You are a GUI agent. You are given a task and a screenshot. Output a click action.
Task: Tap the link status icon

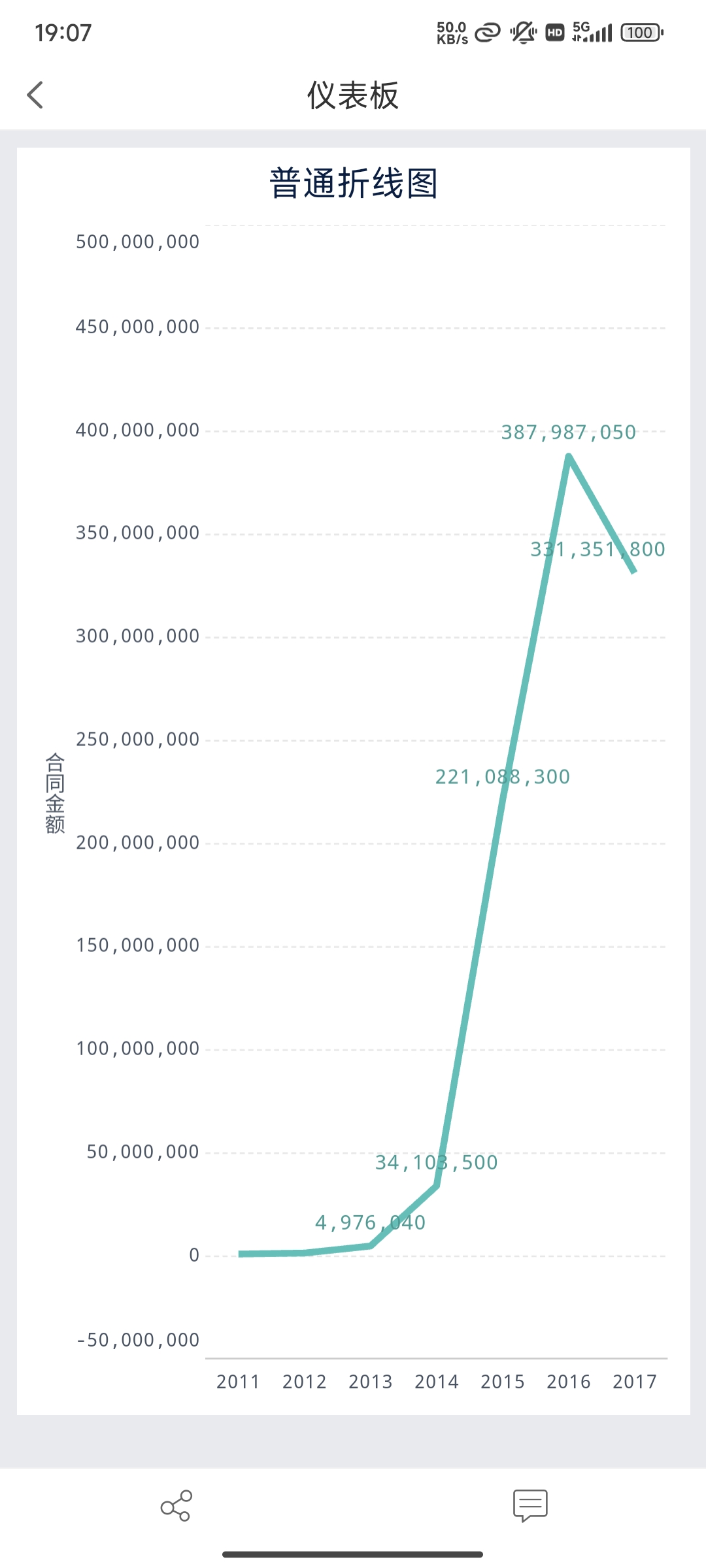[x=488, y=32]
